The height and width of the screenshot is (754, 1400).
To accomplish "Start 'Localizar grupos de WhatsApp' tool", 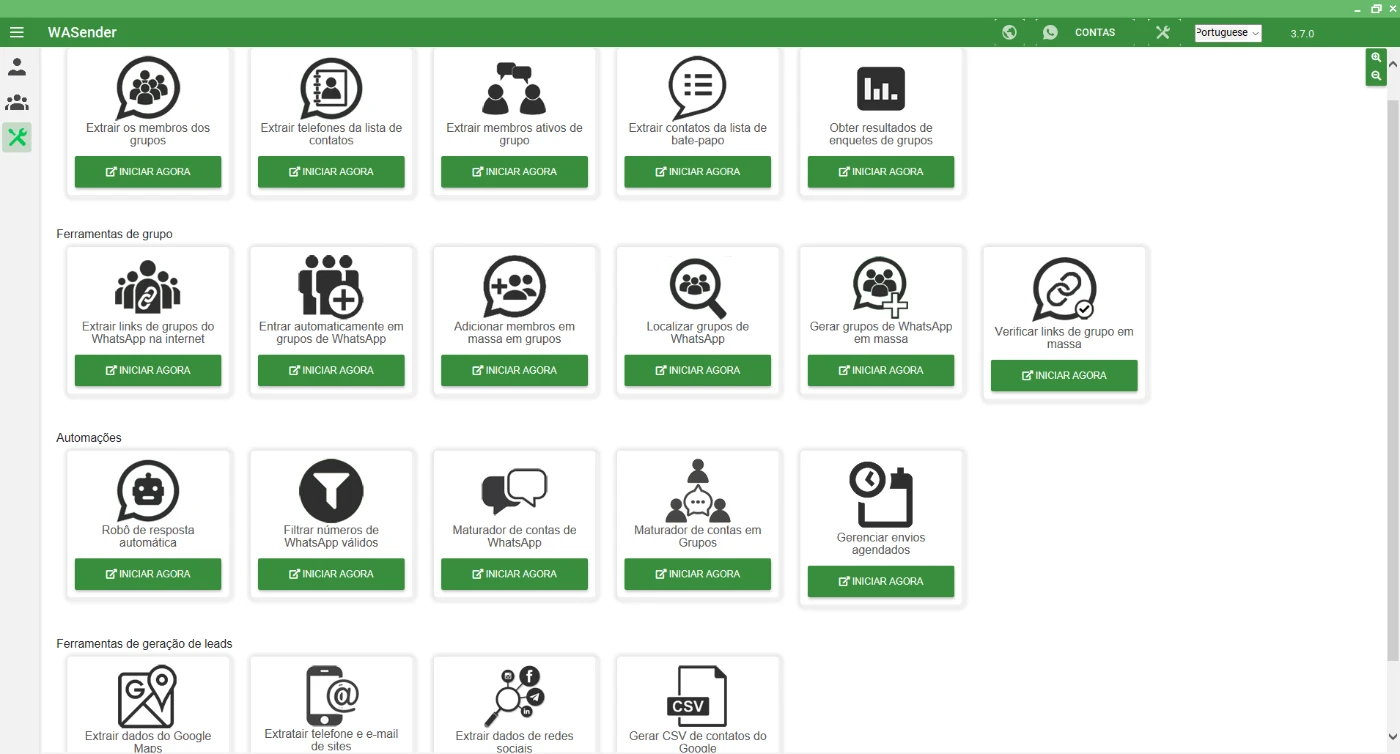I will click(698, 370).
